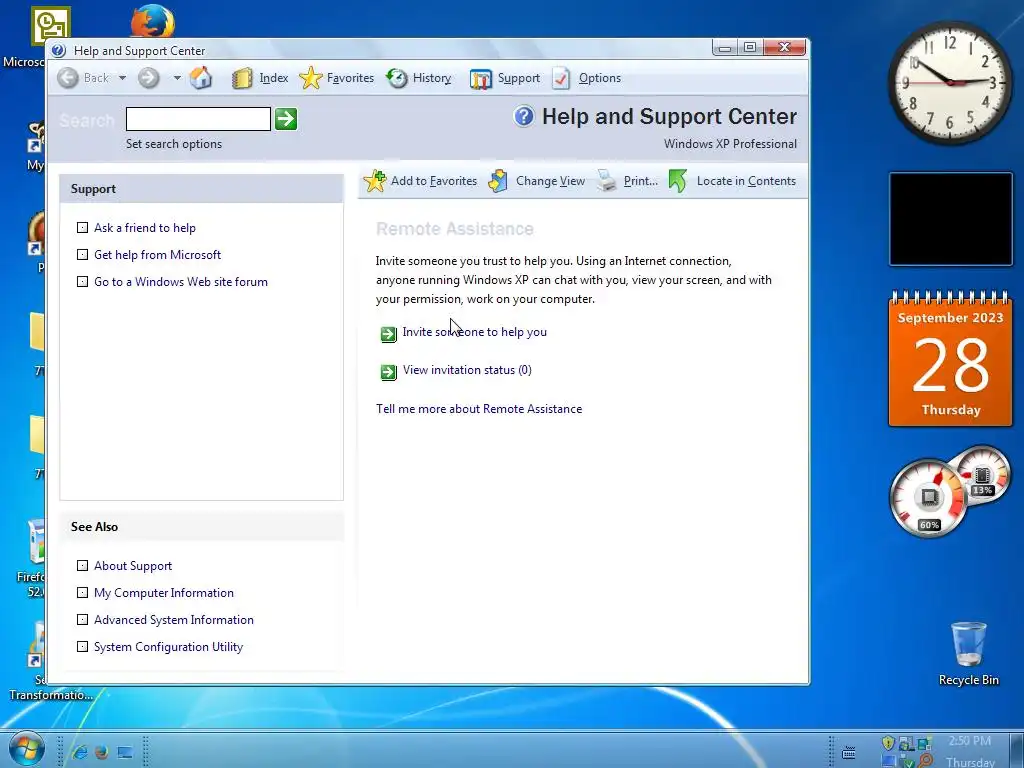
Task: Click the Change View icon
Action: tap(498, 181)
